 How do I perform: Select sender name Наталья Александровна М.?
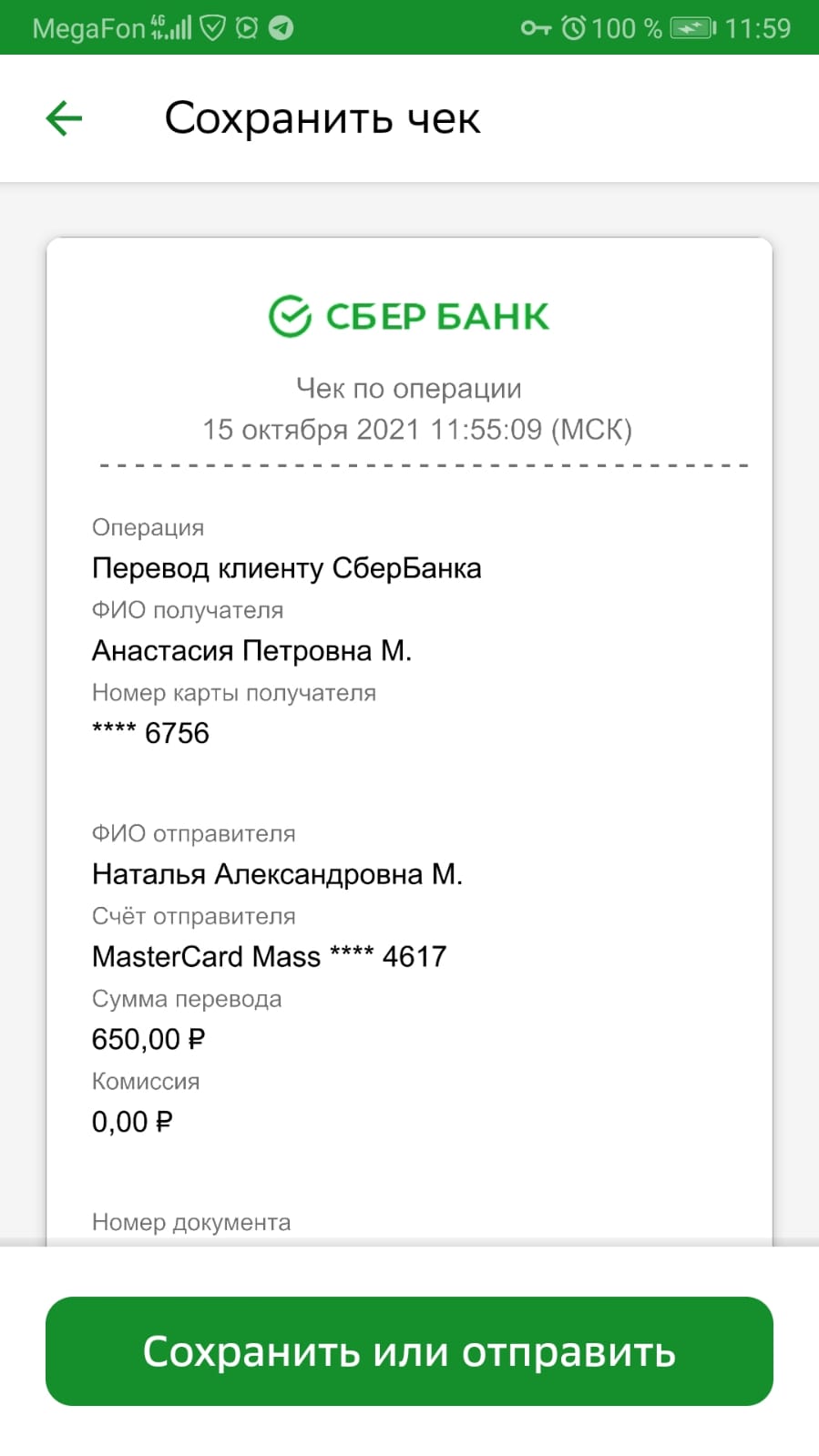click(278, 874)
